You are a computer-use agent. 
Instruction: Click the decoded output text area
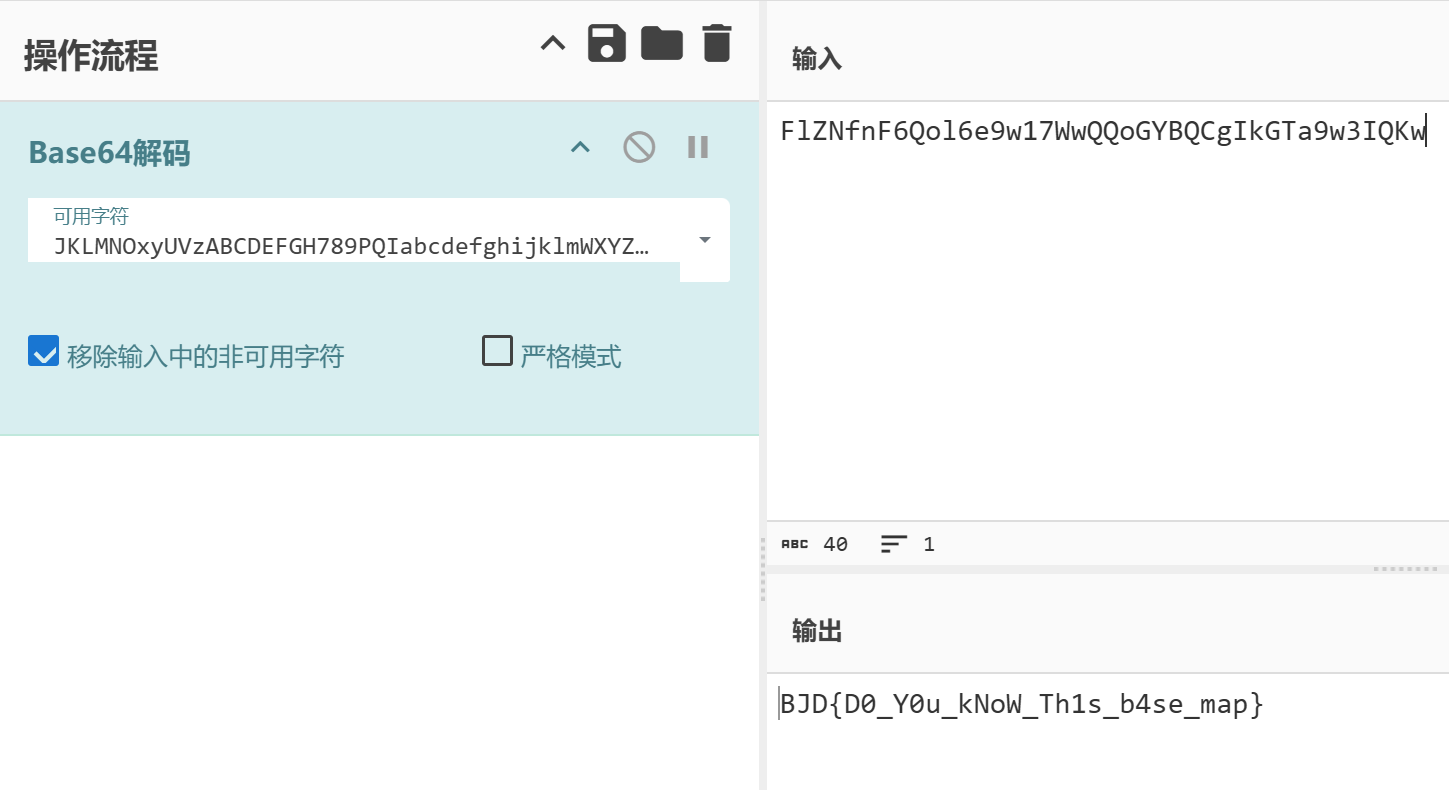(x=1020, y=704)
